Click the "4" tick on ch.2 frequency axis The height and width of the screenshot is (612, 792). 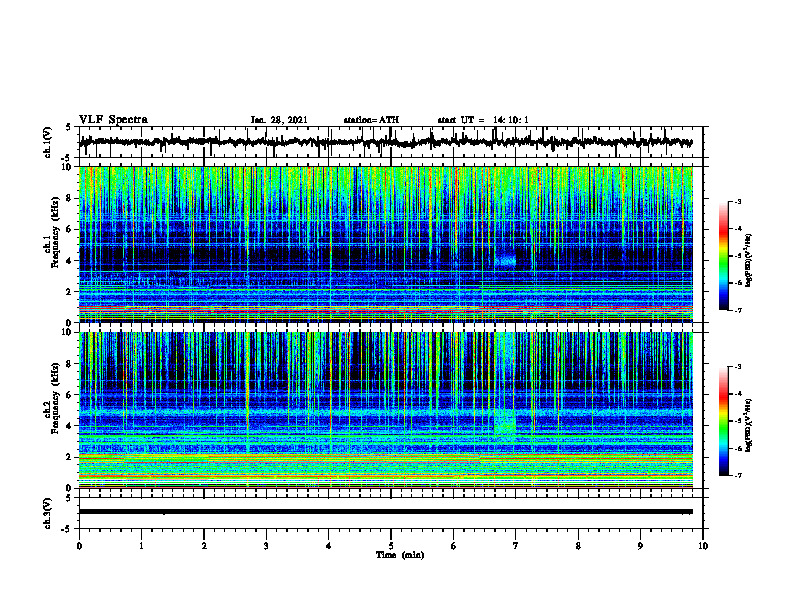click(71, 426)
